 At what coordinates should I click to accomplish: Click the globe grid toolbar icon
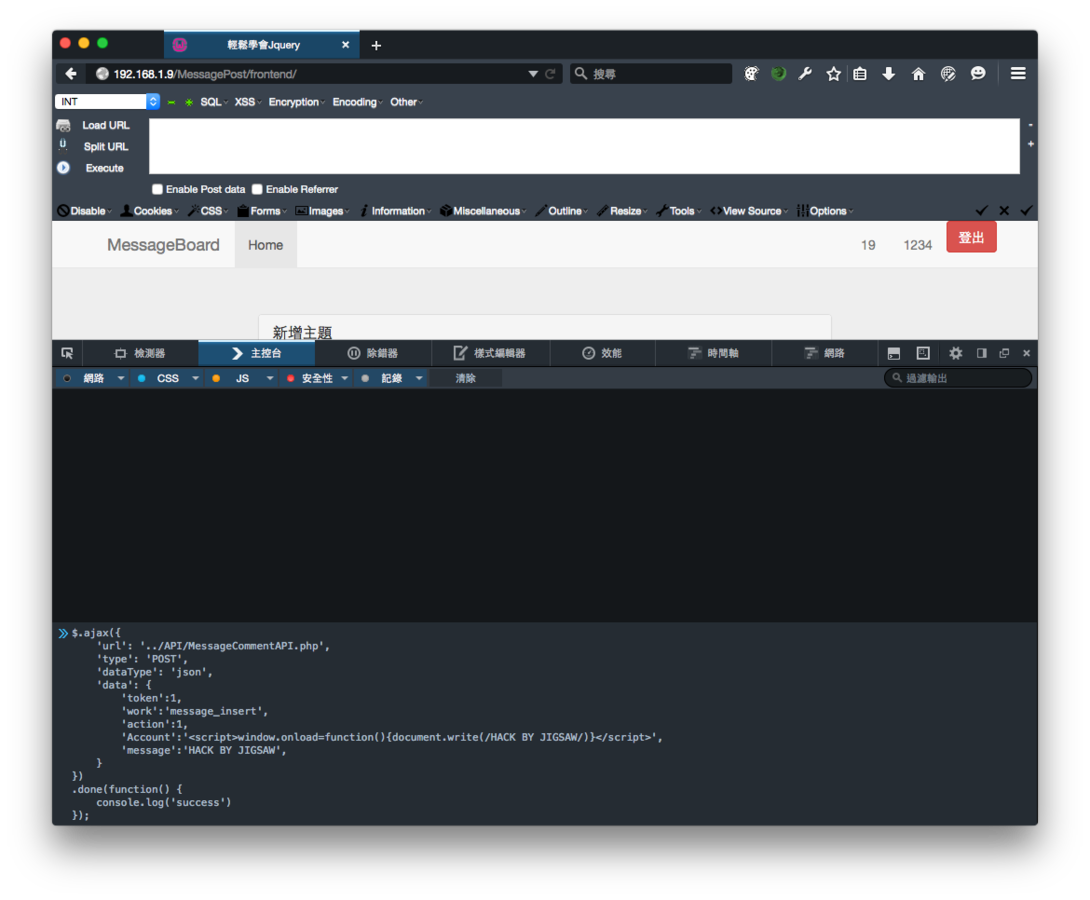pos(948,74)
